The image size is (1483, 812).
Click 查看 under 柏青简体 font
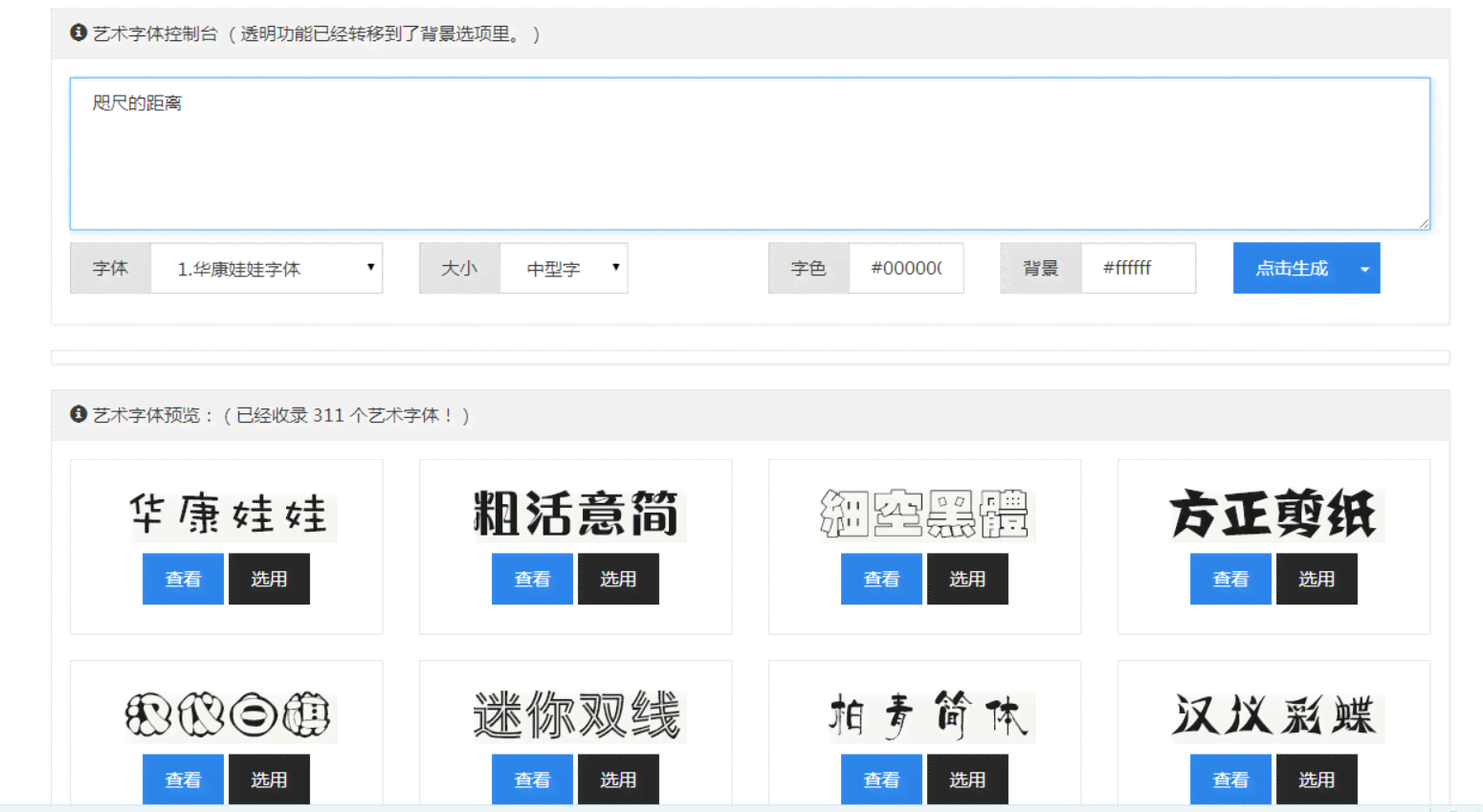(881, 779)
